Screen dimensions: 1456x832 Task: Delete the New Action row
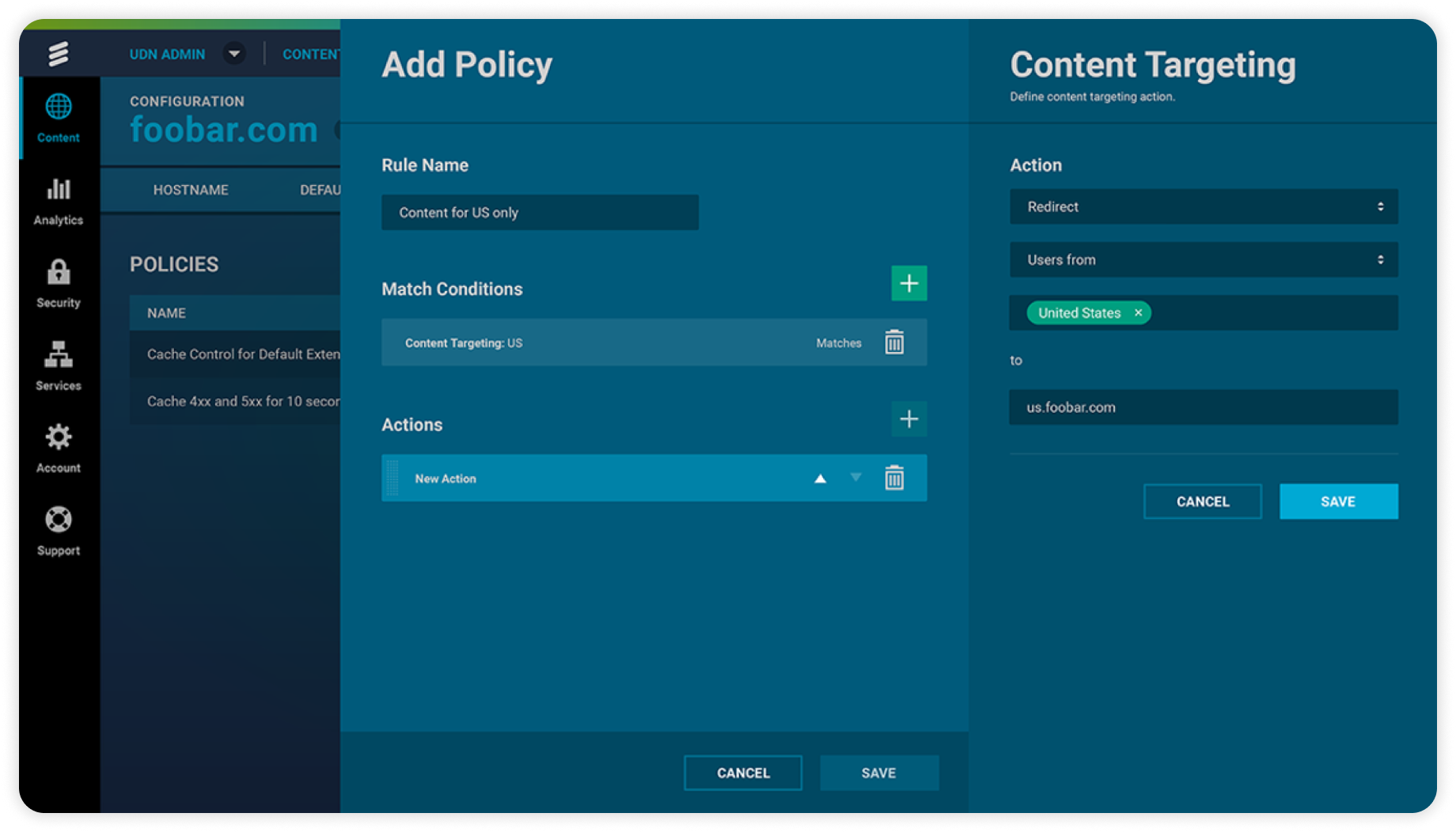[894, 478]
